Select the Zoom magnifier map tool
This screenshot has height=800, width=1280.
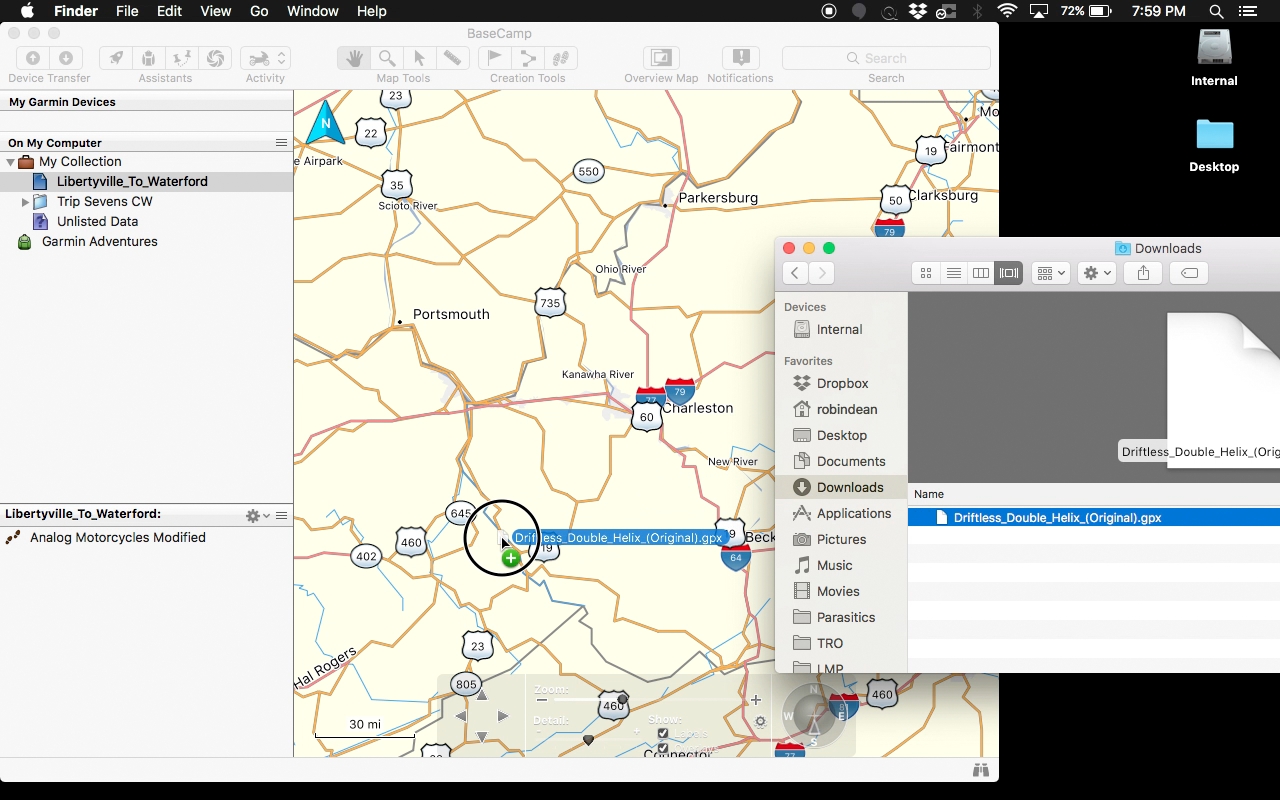pos(387,58)
